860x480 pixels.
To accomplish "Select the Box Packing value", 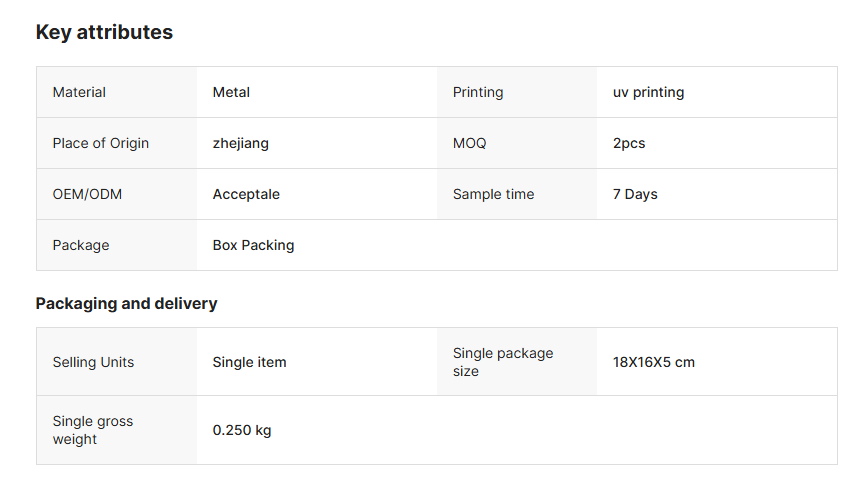I will [253, 245].
